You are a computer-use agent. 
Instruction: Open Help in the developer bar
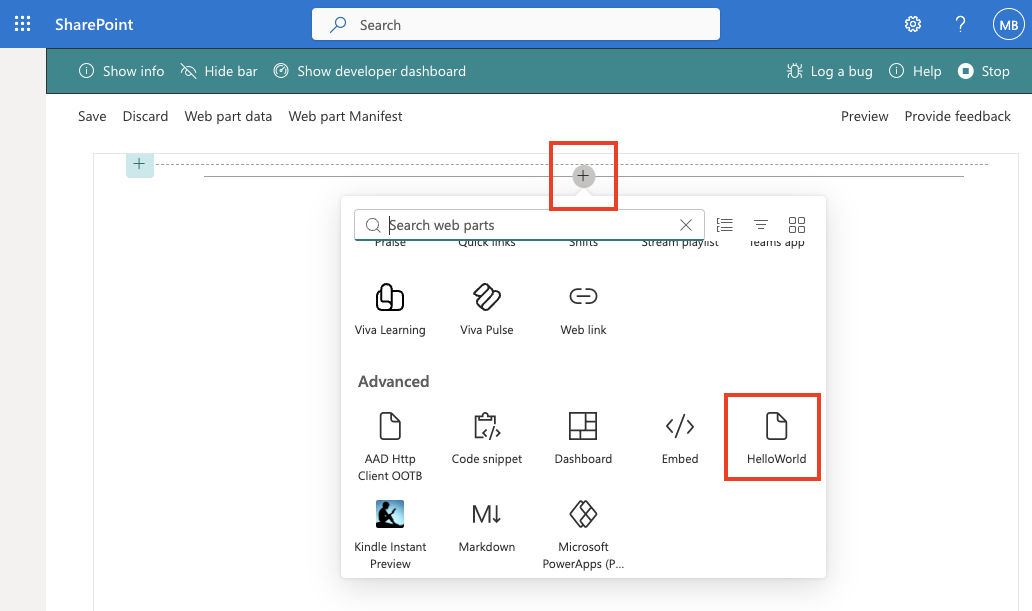point(915,71)
